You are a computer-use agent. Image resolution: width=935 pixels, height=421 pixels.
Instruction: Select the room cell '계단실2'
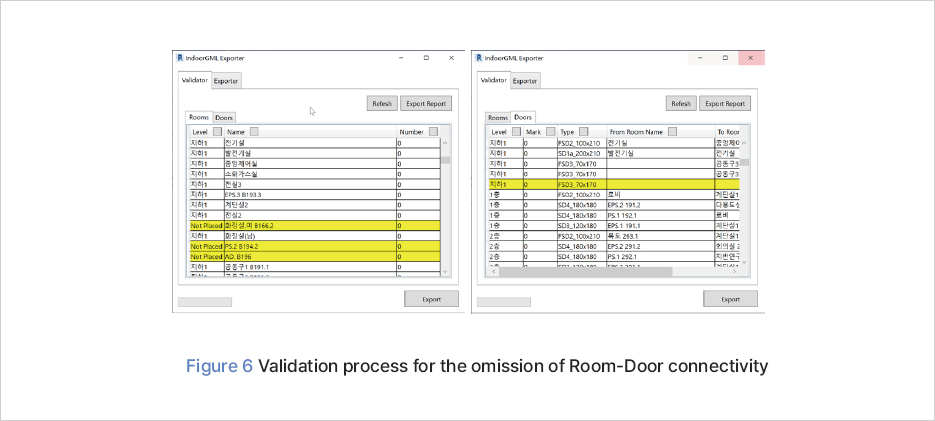(310, 205)
